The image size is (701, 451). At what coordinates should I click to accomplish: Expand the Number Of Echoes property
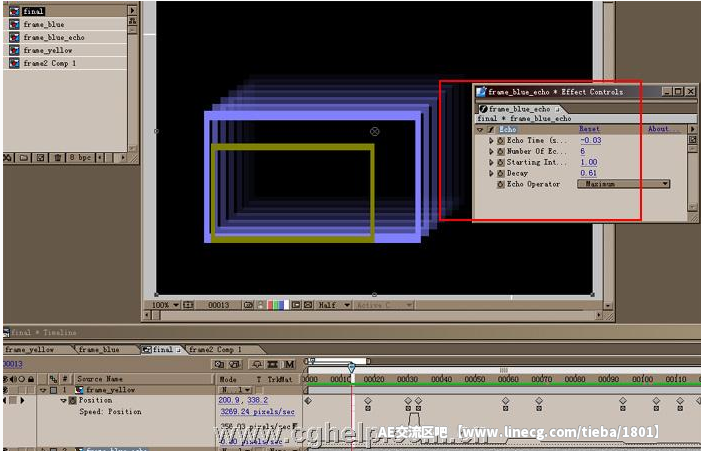tap(491, 151)
